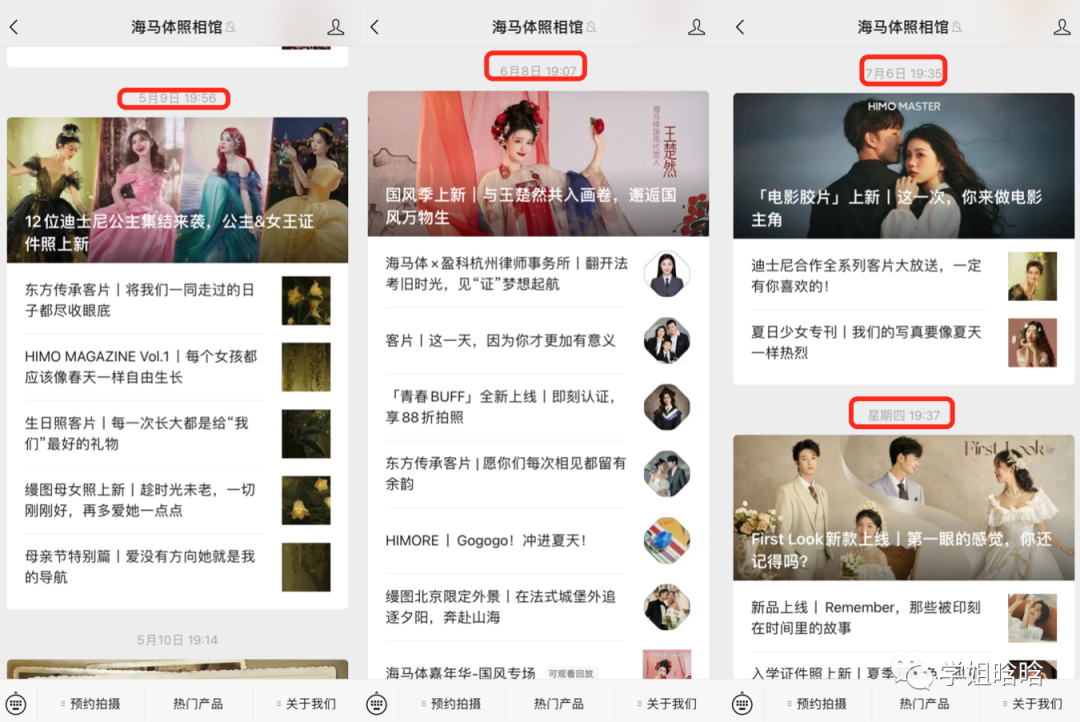1080x722 pixels.
Task: Click thumbnail beside 新品上线 Remember
Action: point(1032,617)
